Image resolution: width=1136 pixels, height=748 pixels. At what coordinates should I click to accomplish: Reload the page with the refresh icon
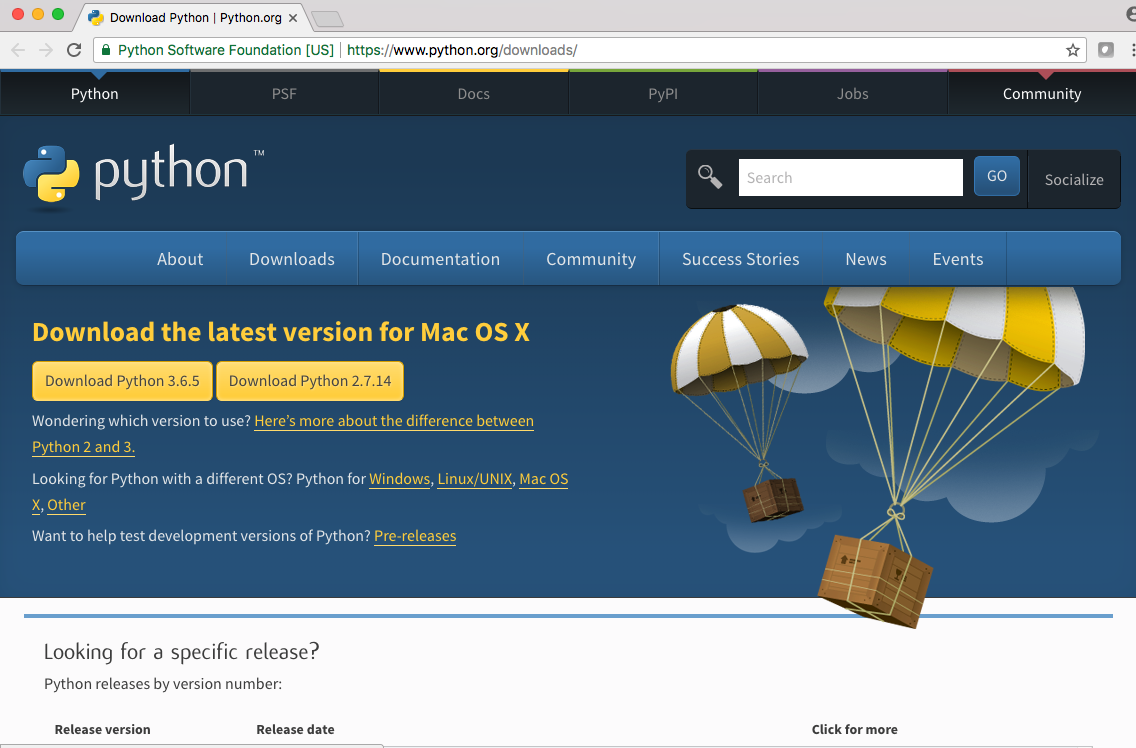coord(74,50)
